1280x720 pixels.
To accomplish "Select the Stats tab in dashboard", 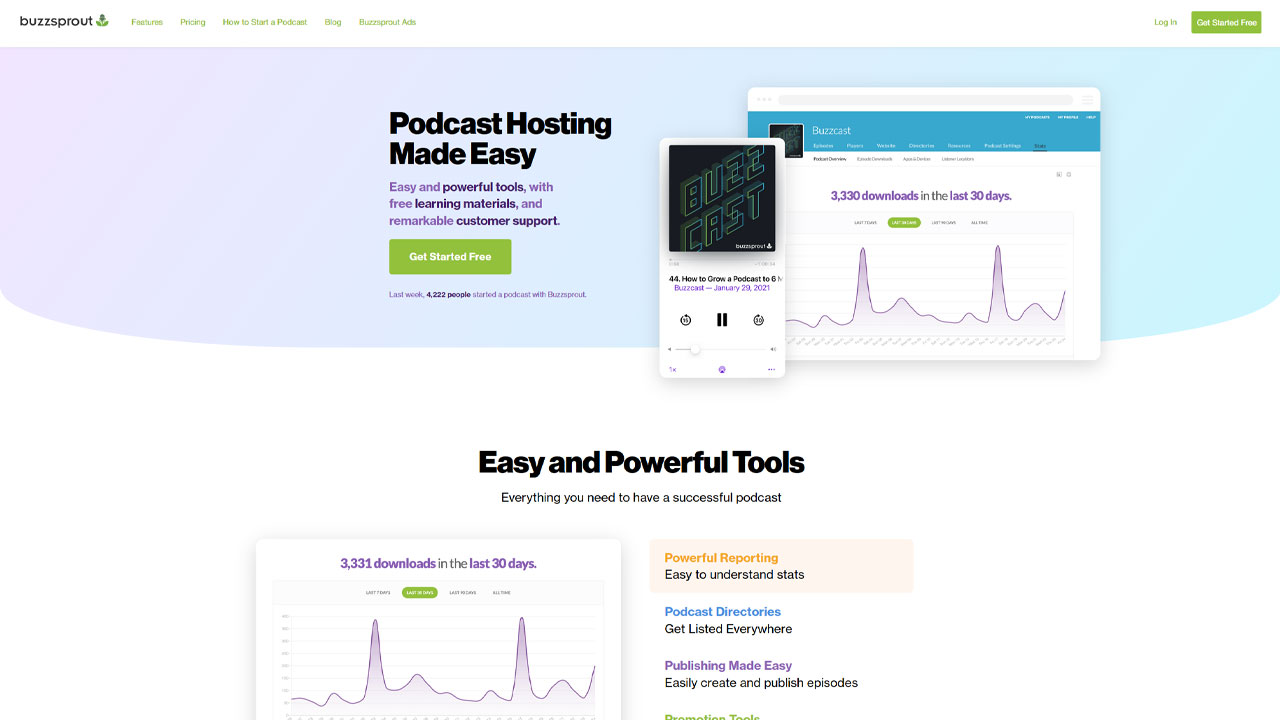I will [x=1040, y=146].
